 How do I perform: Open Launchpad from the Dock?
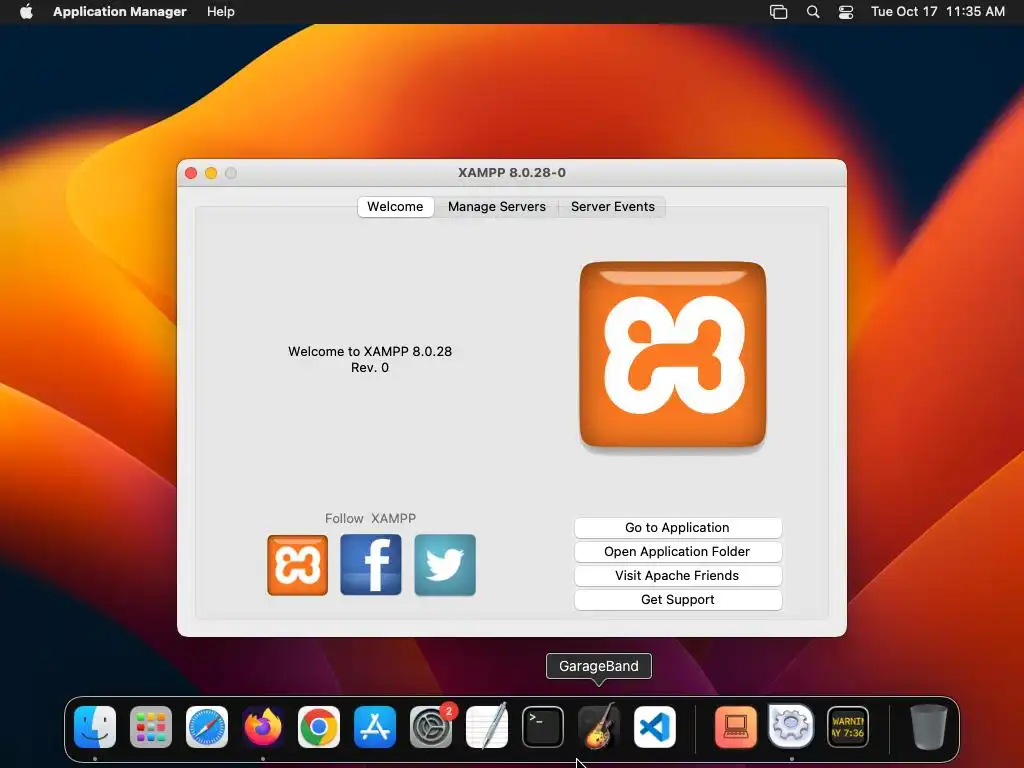151,727
